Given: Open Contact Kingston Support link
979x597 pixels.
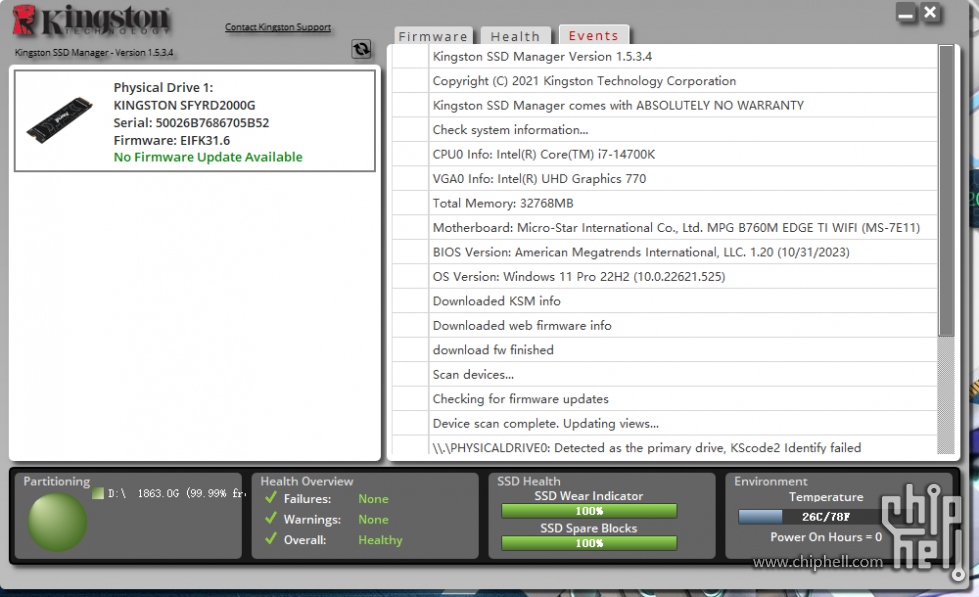Looking at the screenshot, I should [278, 27].
